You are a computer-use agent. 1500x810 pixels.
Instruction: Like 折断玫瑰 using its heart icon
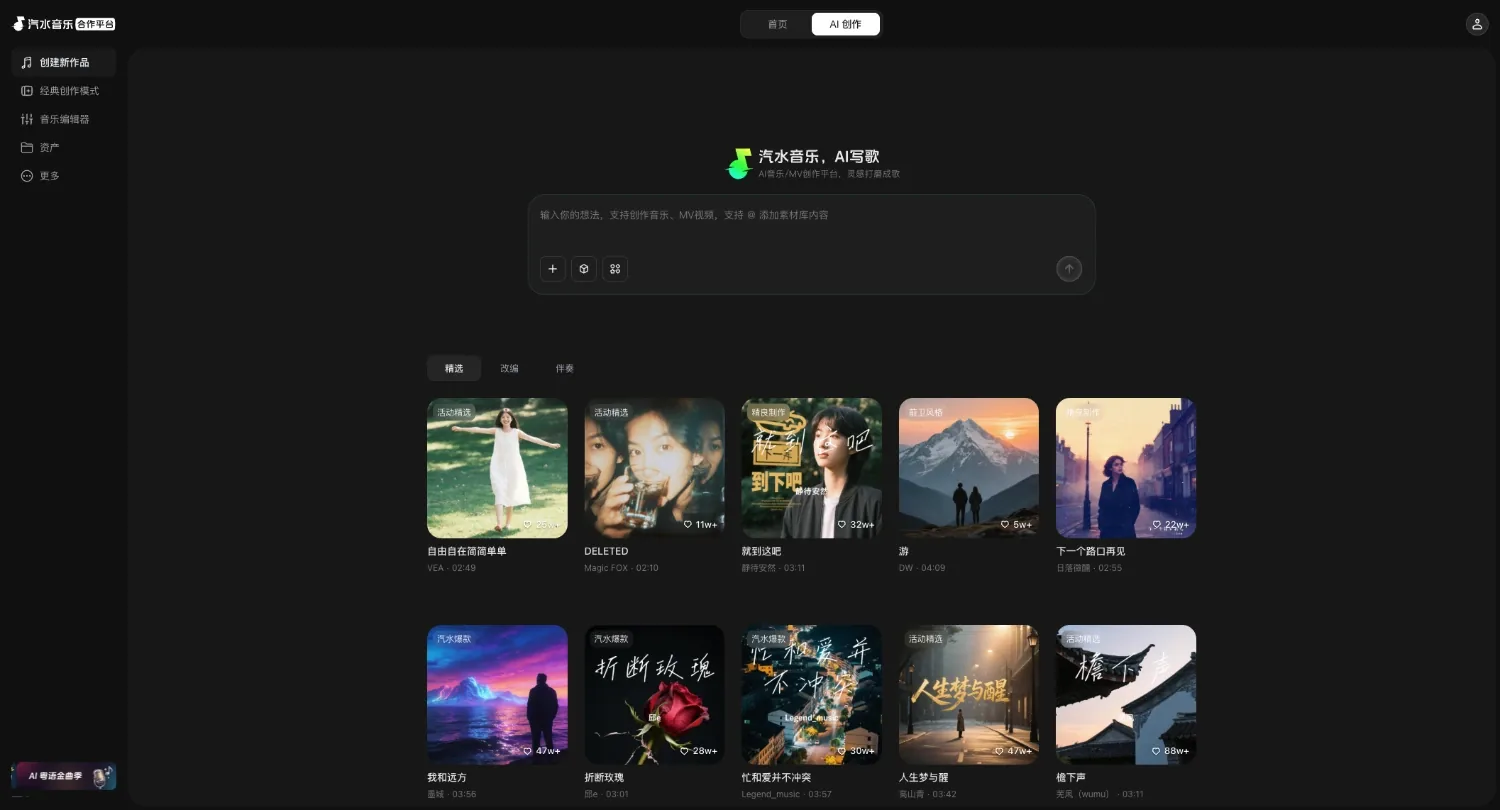pos(685,751)
